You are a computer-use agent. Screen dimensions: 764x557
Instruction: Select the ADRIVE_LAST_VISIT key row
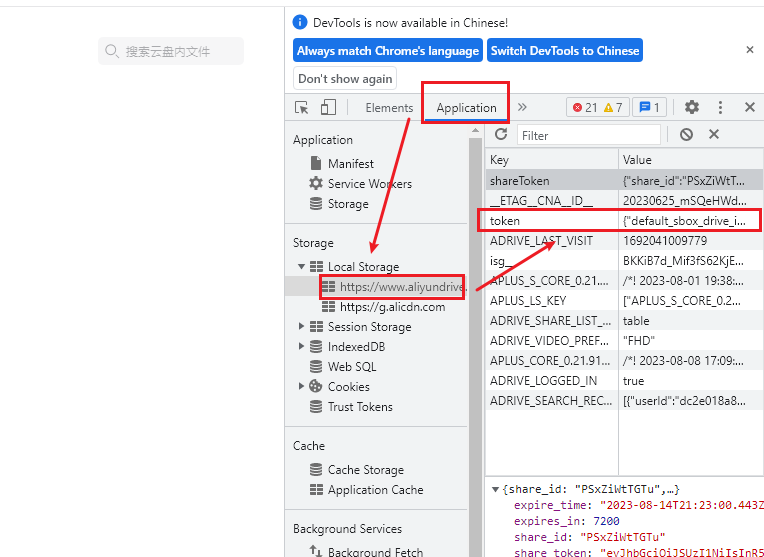click(x=625, y=241)
